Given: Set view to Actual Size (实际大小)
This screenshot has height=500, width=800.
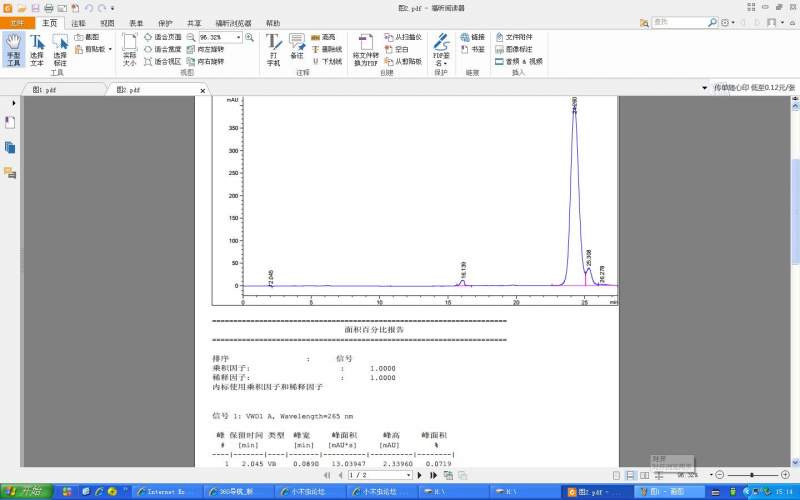Looking at the screenshot, I should click(130, 49).
